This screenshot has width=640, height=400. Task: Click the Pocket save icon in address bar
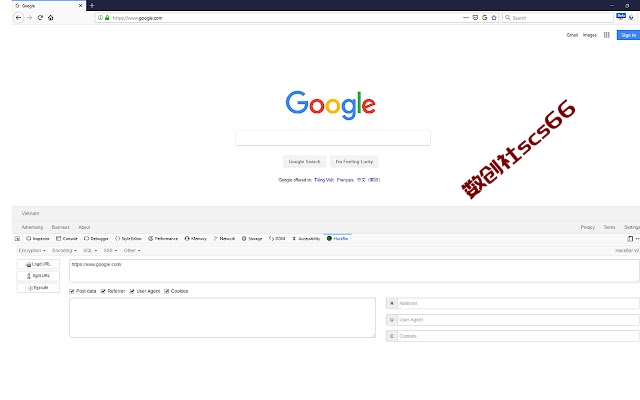point(475,18)
